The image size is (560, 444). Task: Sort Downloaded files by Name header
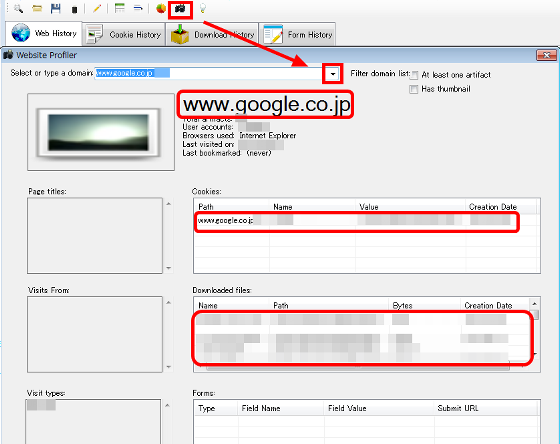pos(231,305)
